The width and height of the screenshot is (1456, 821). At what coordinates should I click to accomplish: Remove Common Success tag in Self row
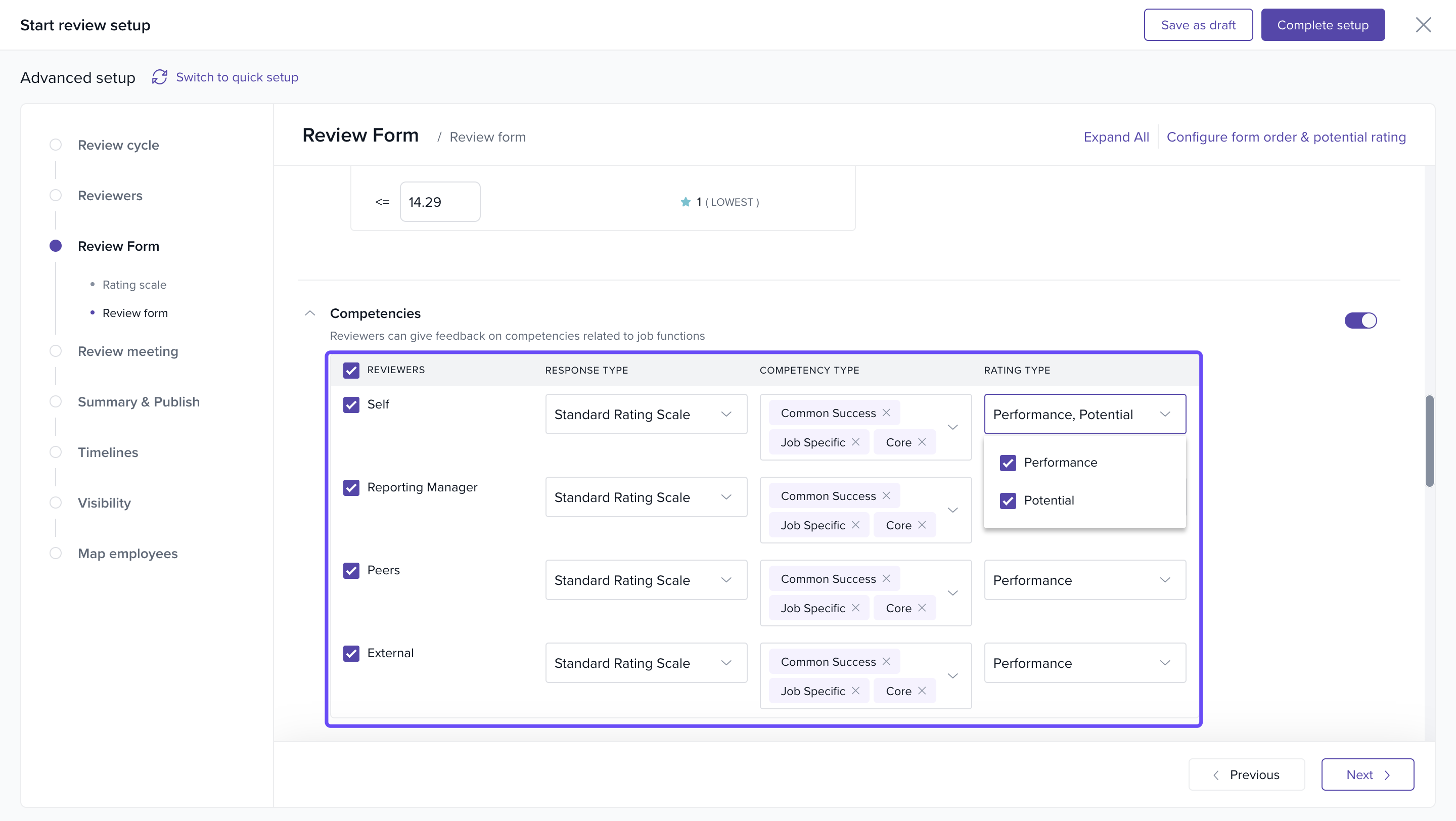click(x=886, y=413)
